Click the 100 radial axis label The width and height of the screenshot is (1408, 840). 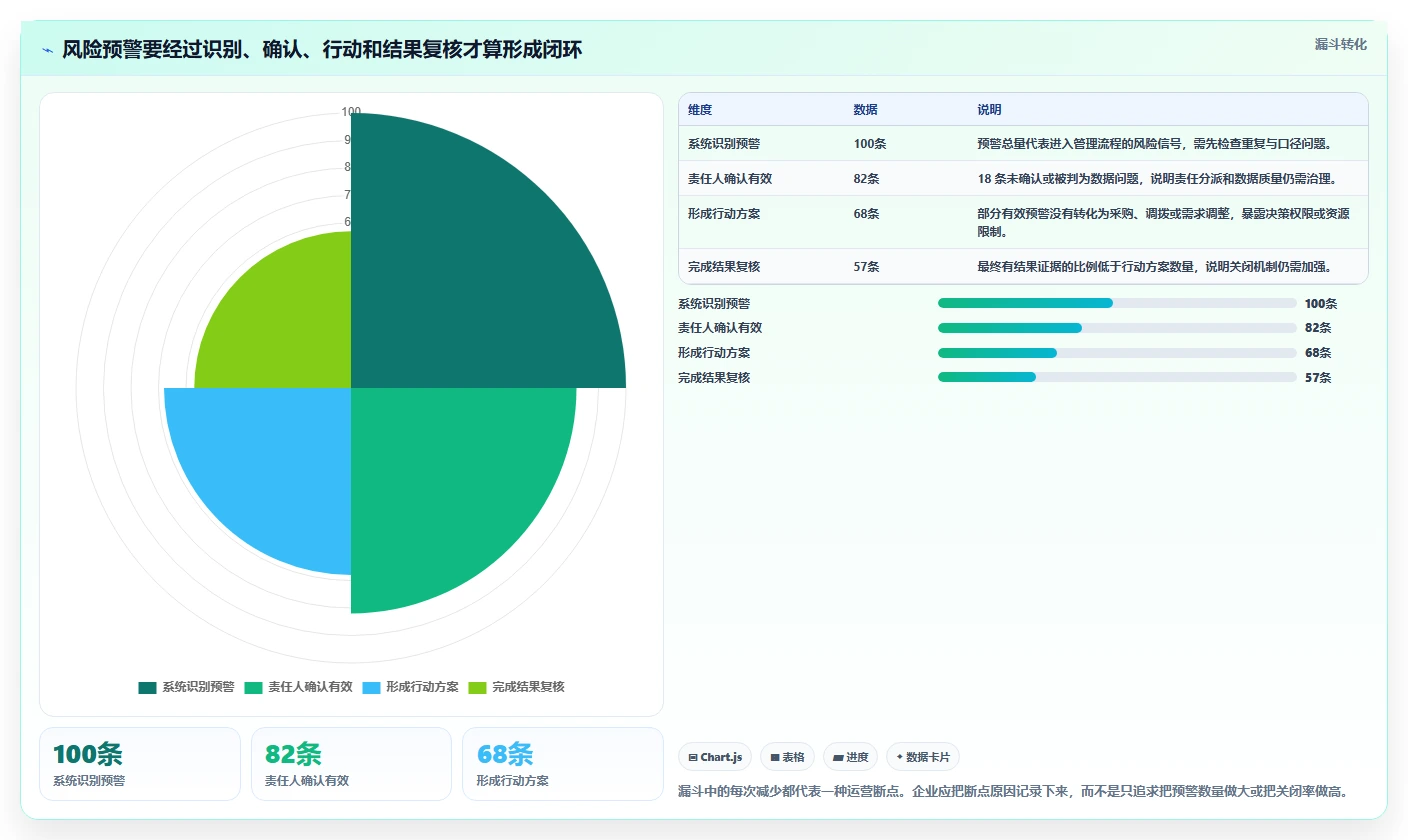351,112
